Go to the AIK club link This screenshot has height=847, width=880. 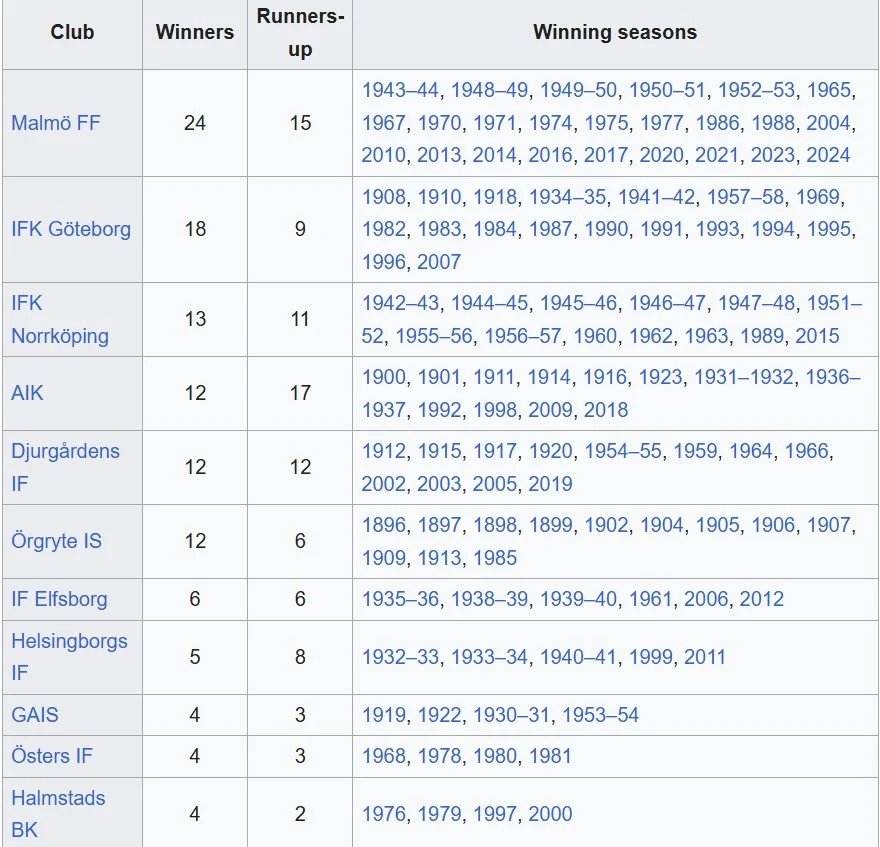(x=28, y=393)
